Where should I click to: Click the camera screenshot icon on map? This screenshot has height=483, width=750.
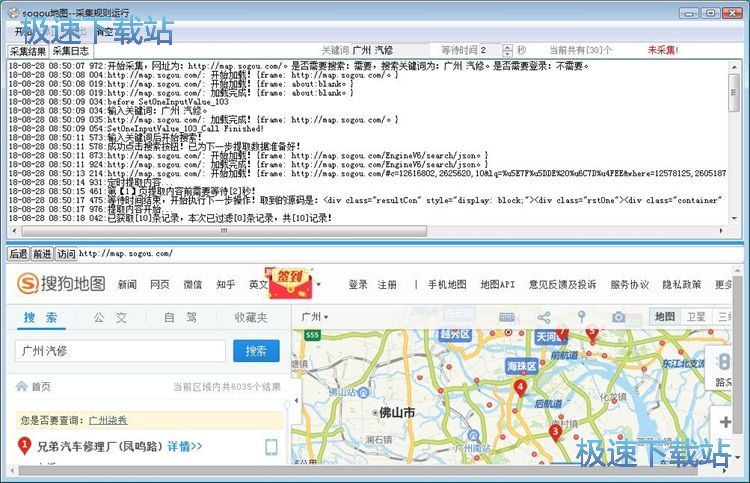coord(618,317)
